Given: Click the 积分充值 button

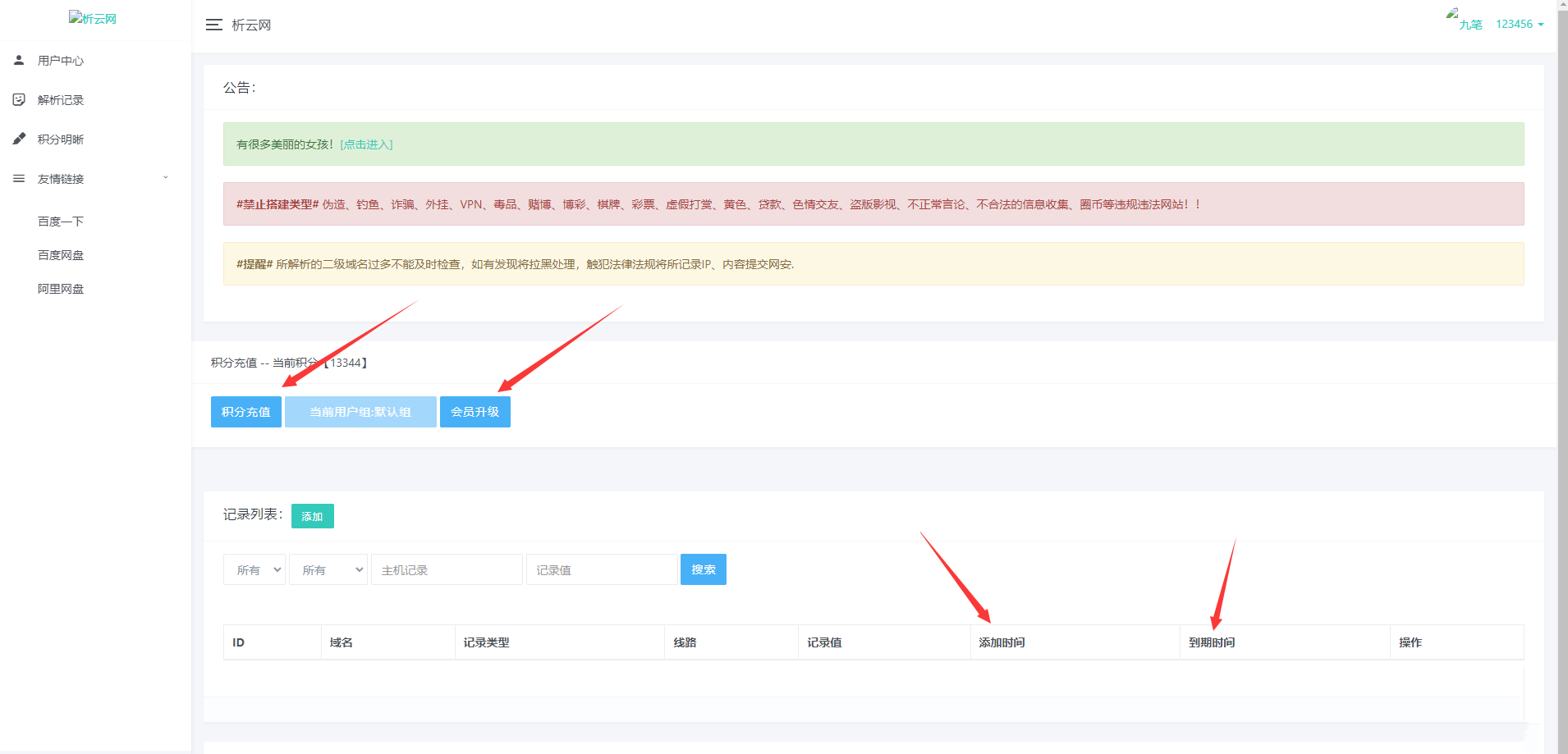Looking at the screenshot, I should [246, 412].
